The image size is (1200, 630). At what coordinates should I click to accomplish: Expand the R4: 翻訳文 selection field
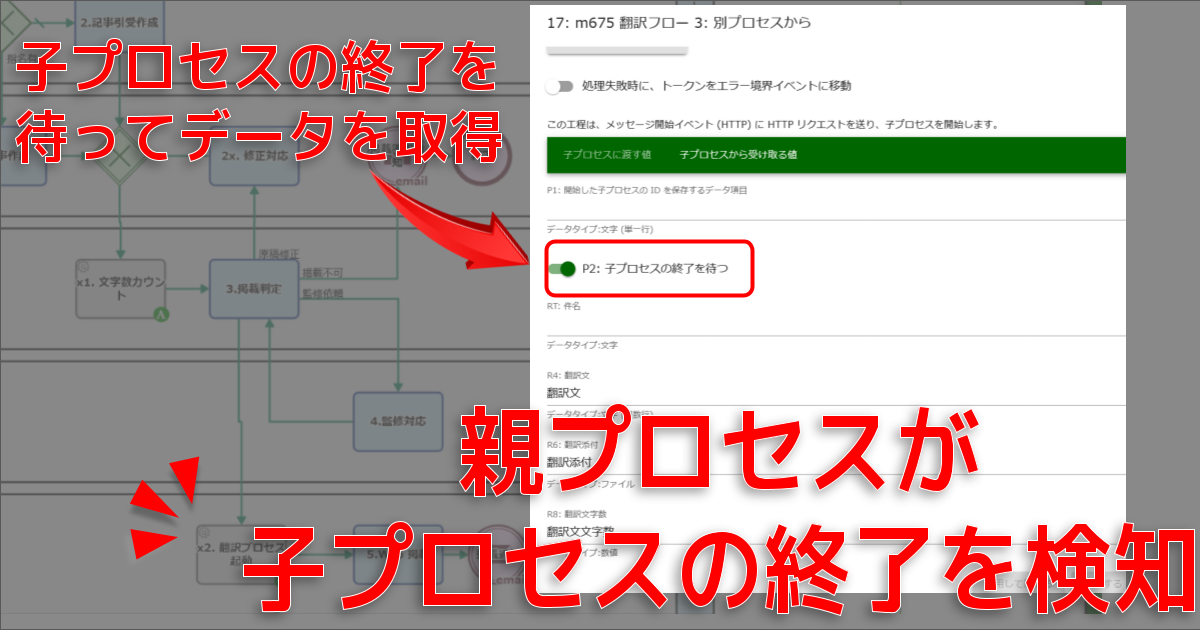click(836, 393)
